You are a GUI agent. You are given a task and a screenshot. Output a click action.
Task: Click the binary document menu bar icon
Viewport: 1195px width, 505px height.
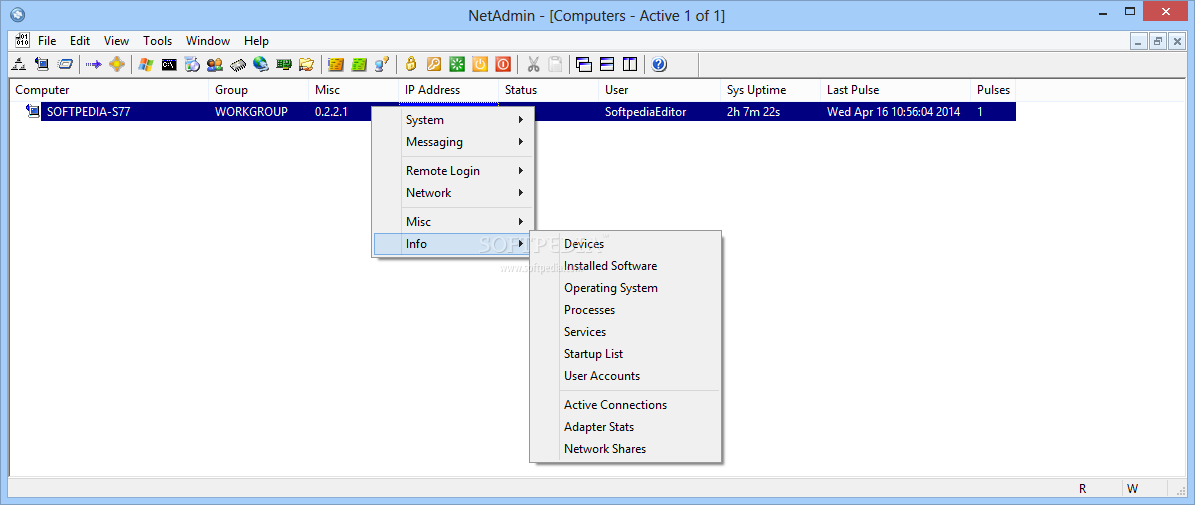coord(22,40)
